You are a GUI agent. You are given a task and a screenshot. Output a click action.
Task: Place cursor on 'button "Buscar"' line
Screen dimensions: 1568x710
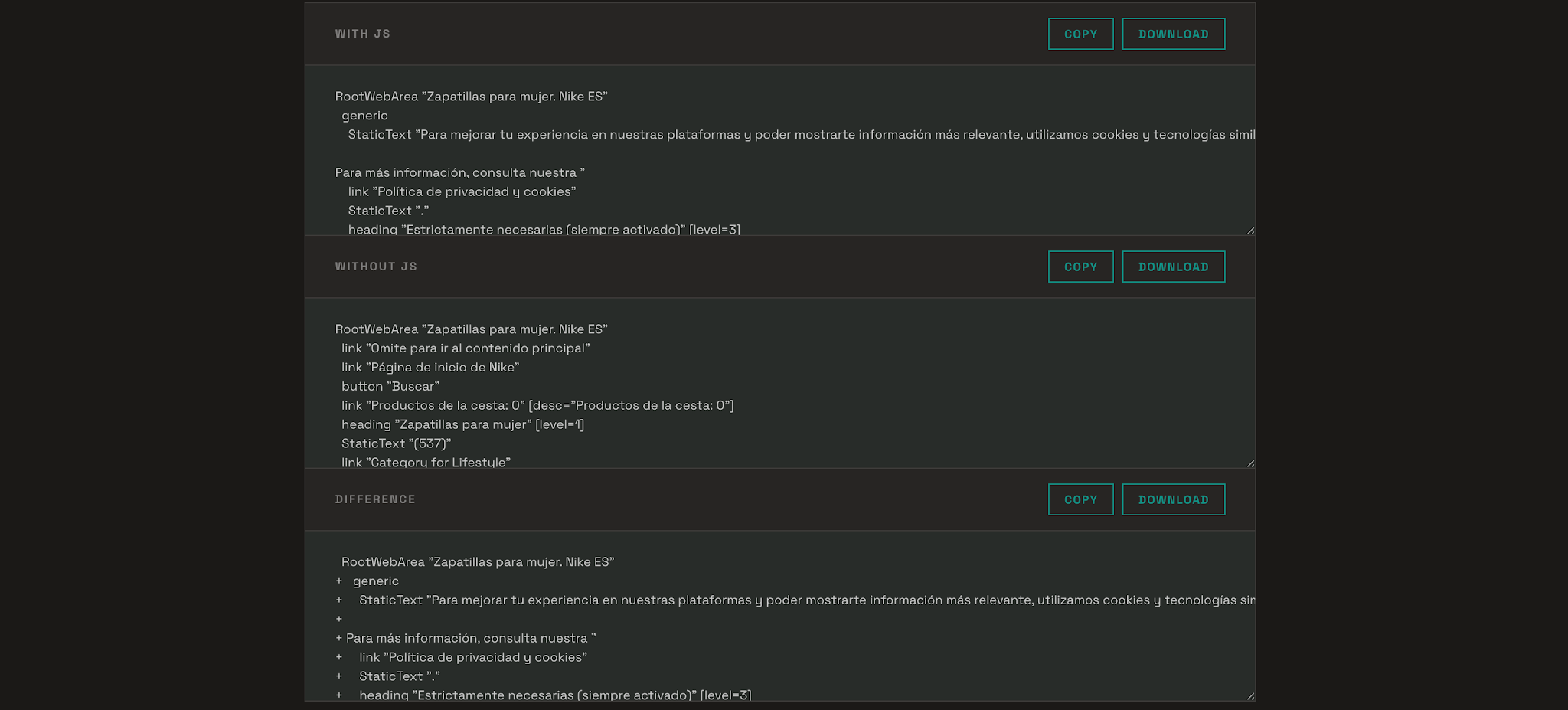pyautogui.click(x=390, y=386)
